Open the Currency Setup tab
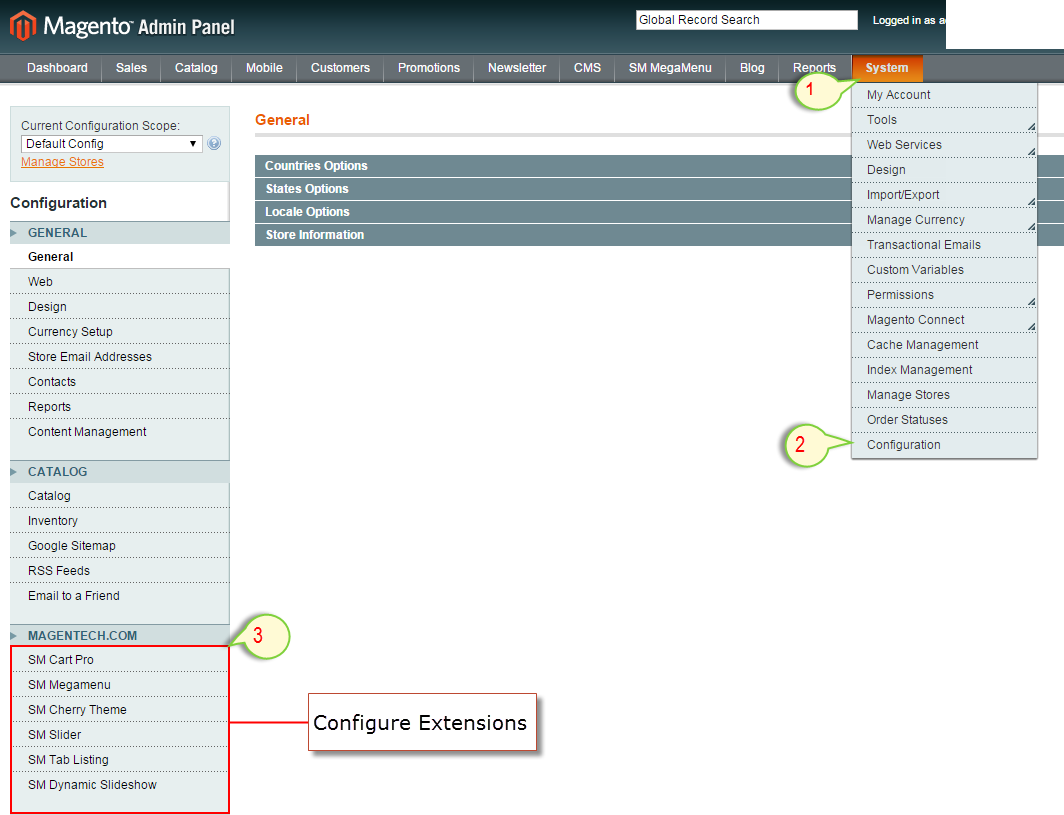Image resolution: width=1064 pixels, height=815 pixels. [119, 332]
